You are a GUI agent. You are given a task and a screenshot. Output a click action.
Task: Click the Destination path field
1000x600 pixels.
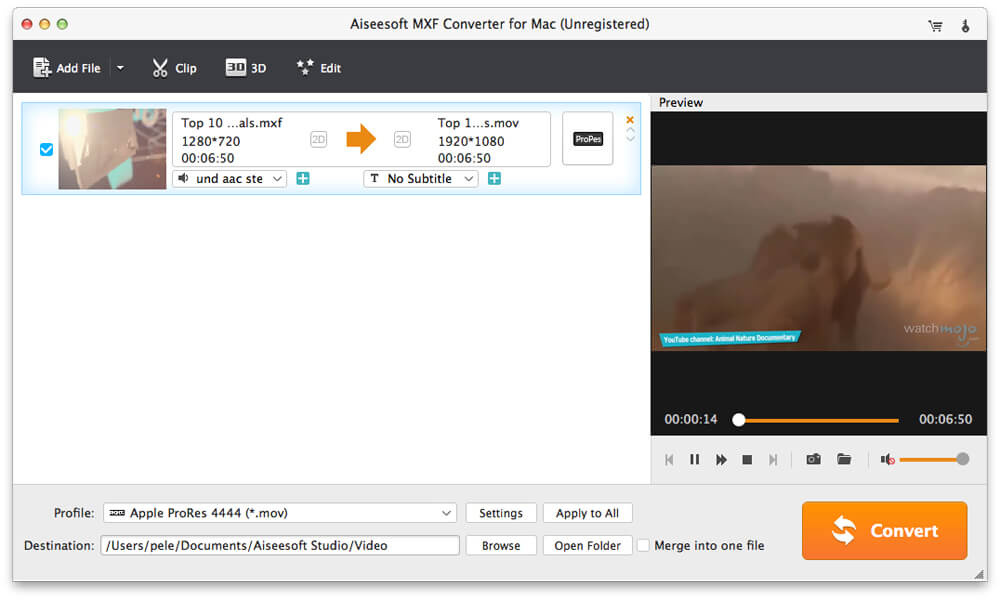280,545
